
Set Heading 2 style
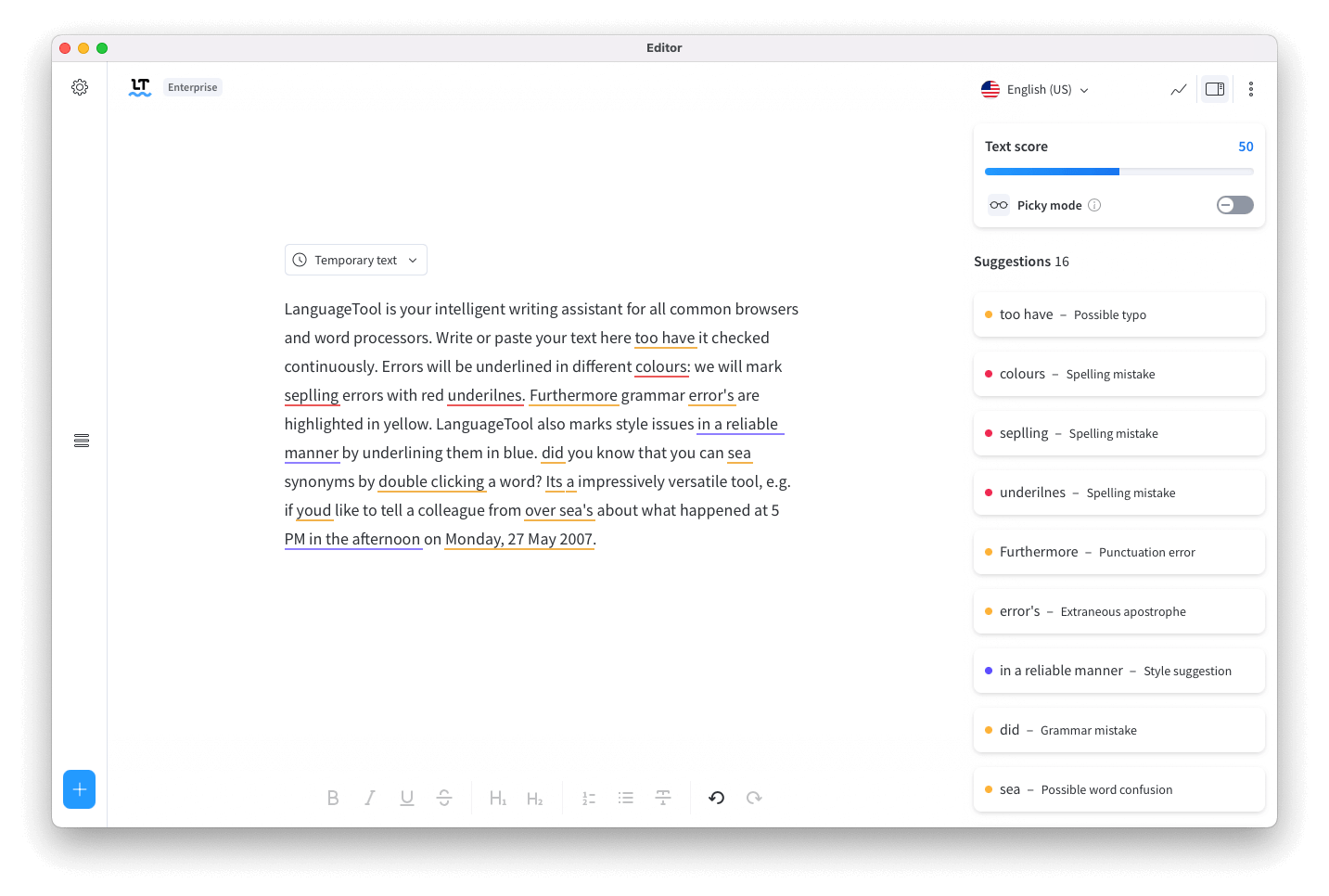(x=535, y=798)
